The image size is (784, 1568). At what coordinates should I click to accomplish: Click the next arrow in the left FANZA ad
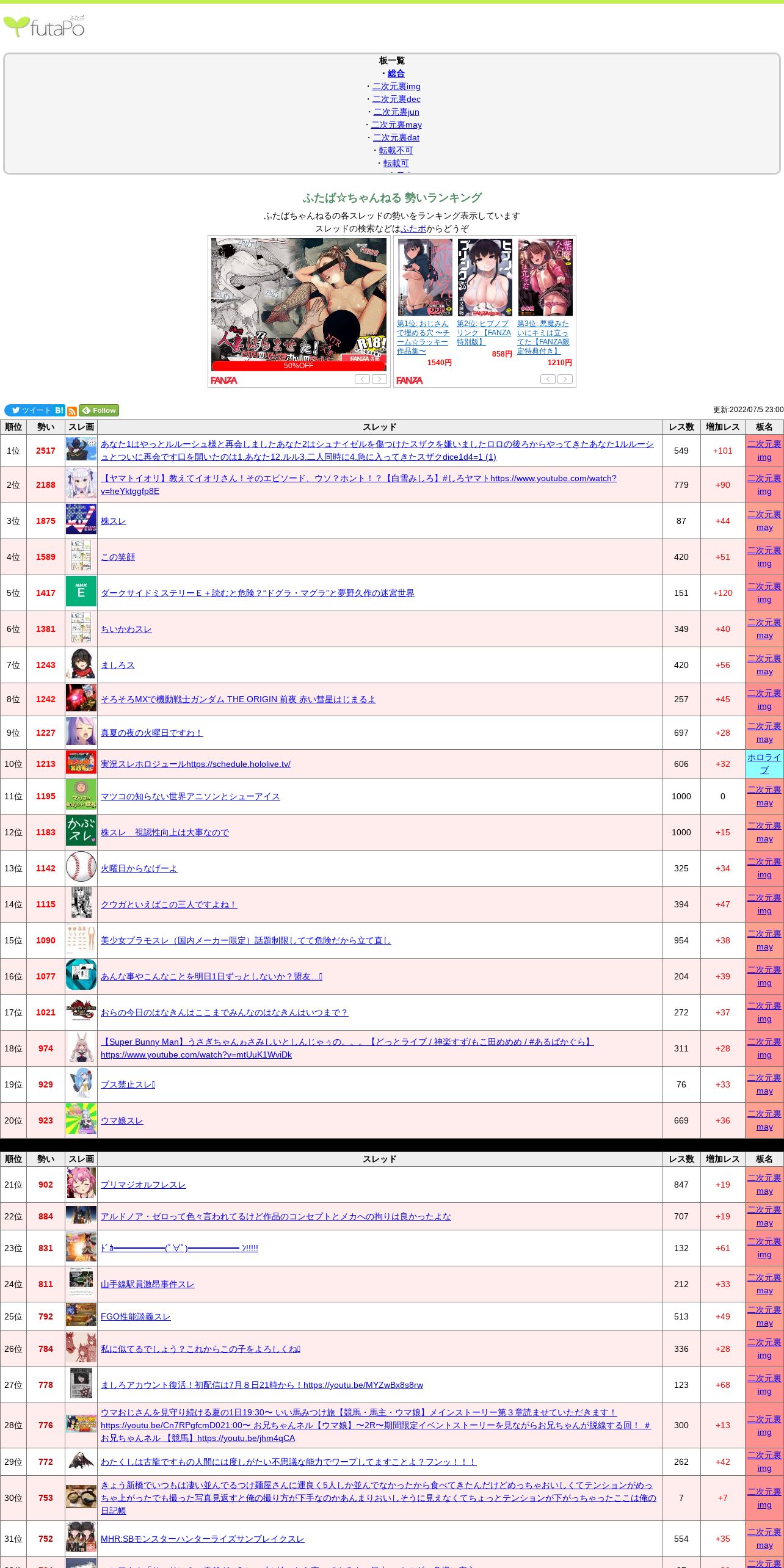[x=380, y=379]
